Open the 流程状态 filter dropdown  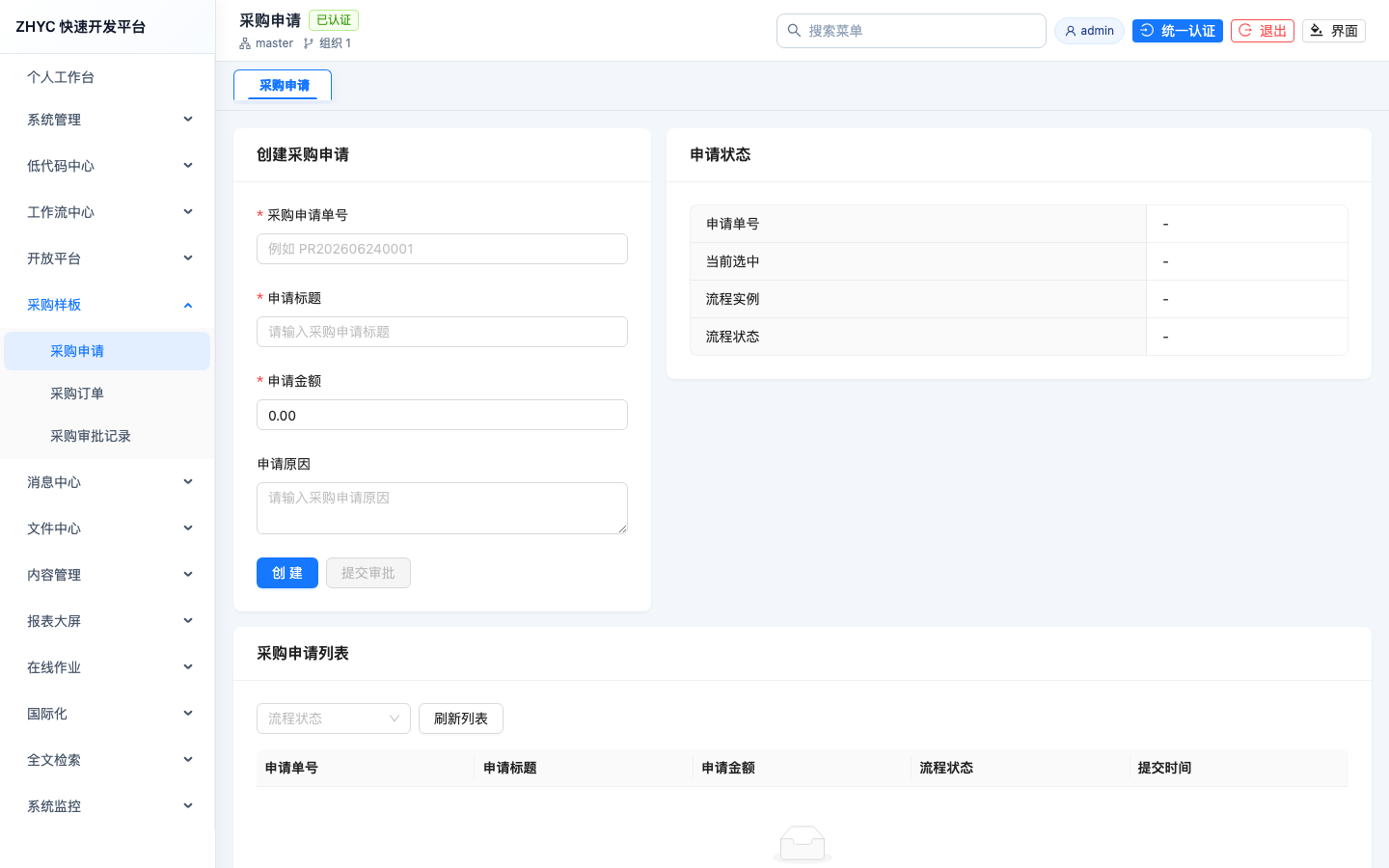(x=334, y=719)
